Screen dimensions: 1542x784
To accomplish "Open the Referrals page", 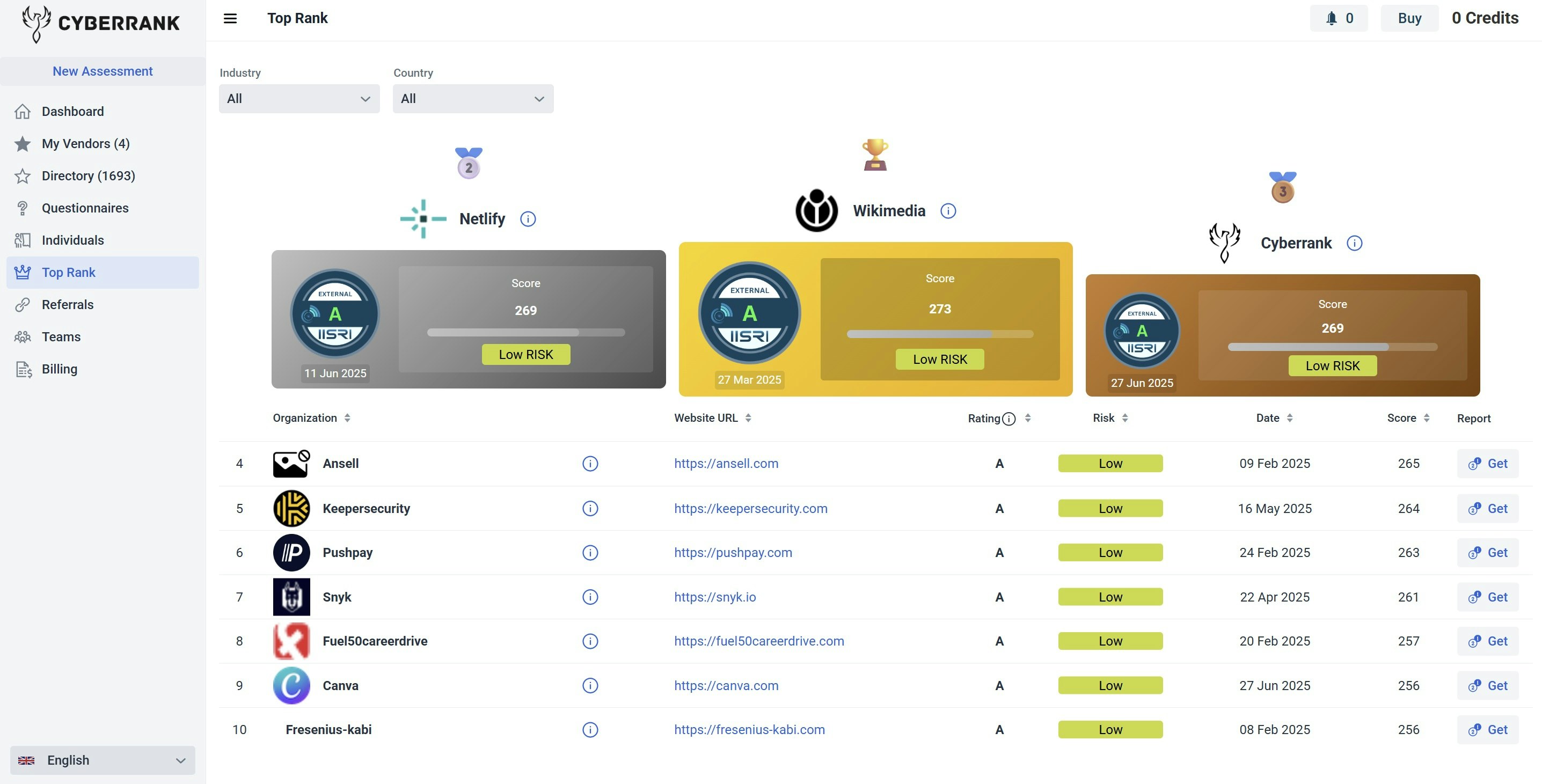I will click(103, 305).
